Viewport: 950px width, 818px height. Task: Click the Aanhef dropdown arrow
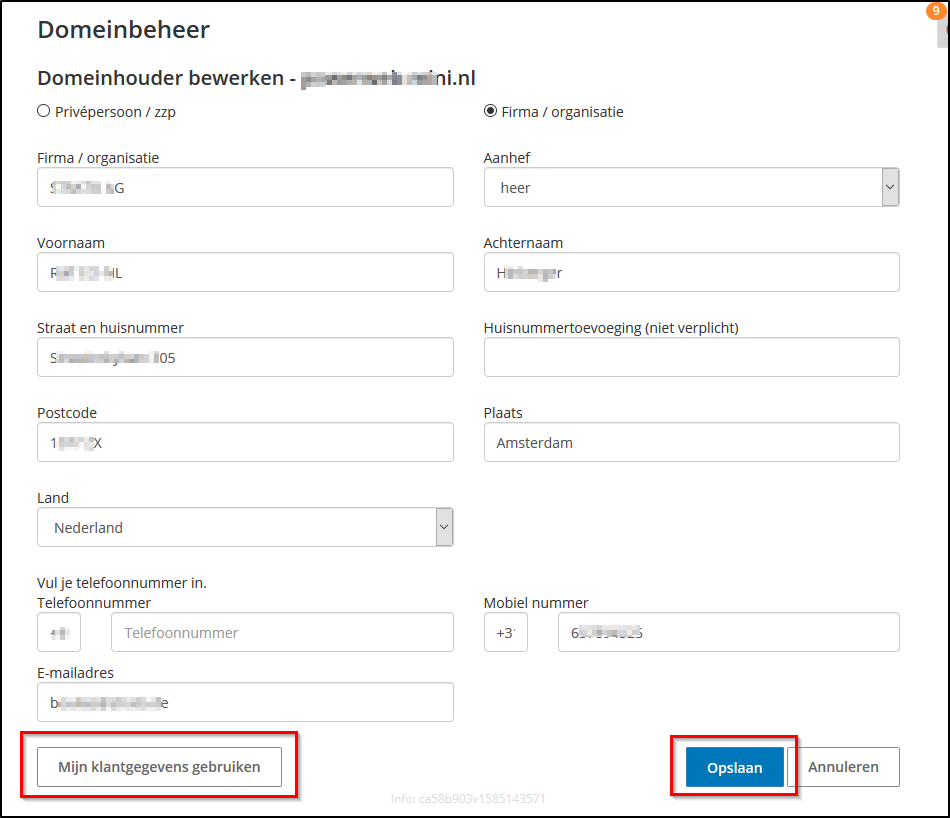pos(889,187)
